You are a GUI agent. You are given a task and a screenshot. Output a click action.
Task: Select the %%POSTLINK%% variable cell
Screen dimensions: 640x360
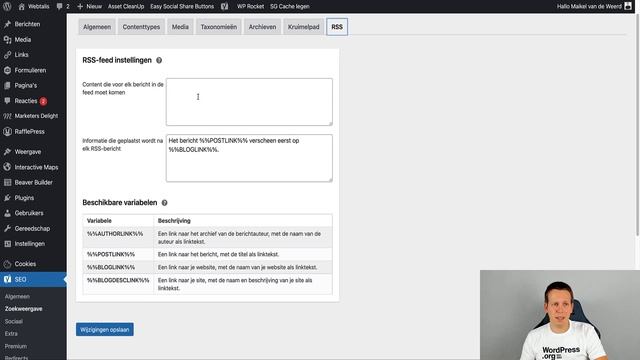coord(118,254)
